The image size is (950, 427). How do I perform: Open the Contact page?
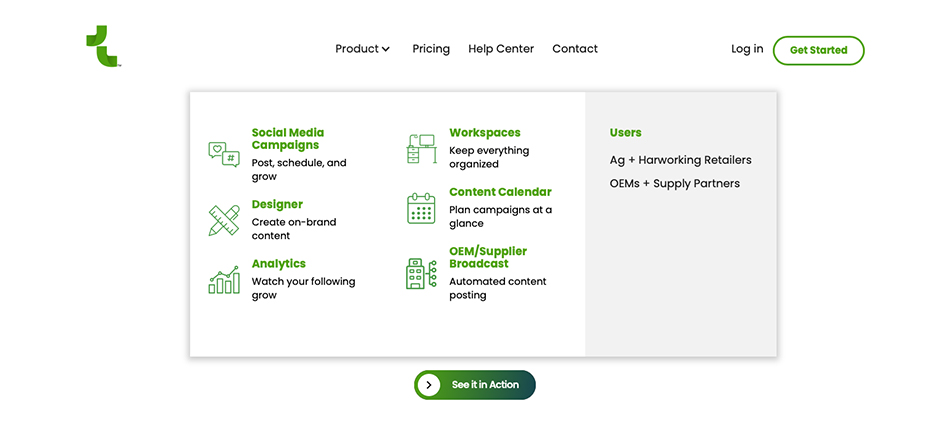coord(575,49)
